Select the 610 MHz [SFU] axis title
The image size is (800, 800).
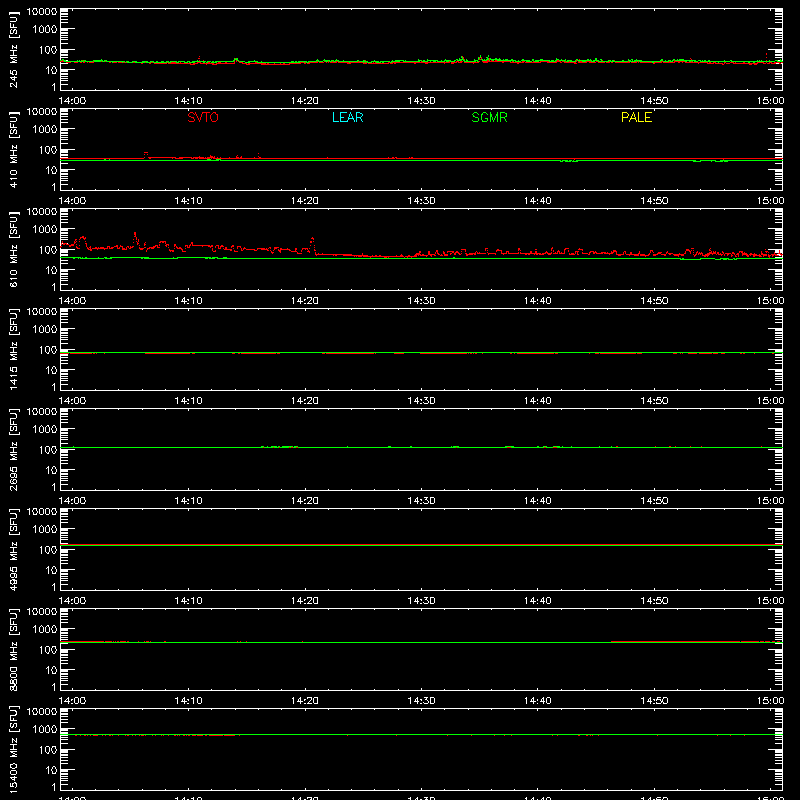pyautogui.click(x=13, y=249)
